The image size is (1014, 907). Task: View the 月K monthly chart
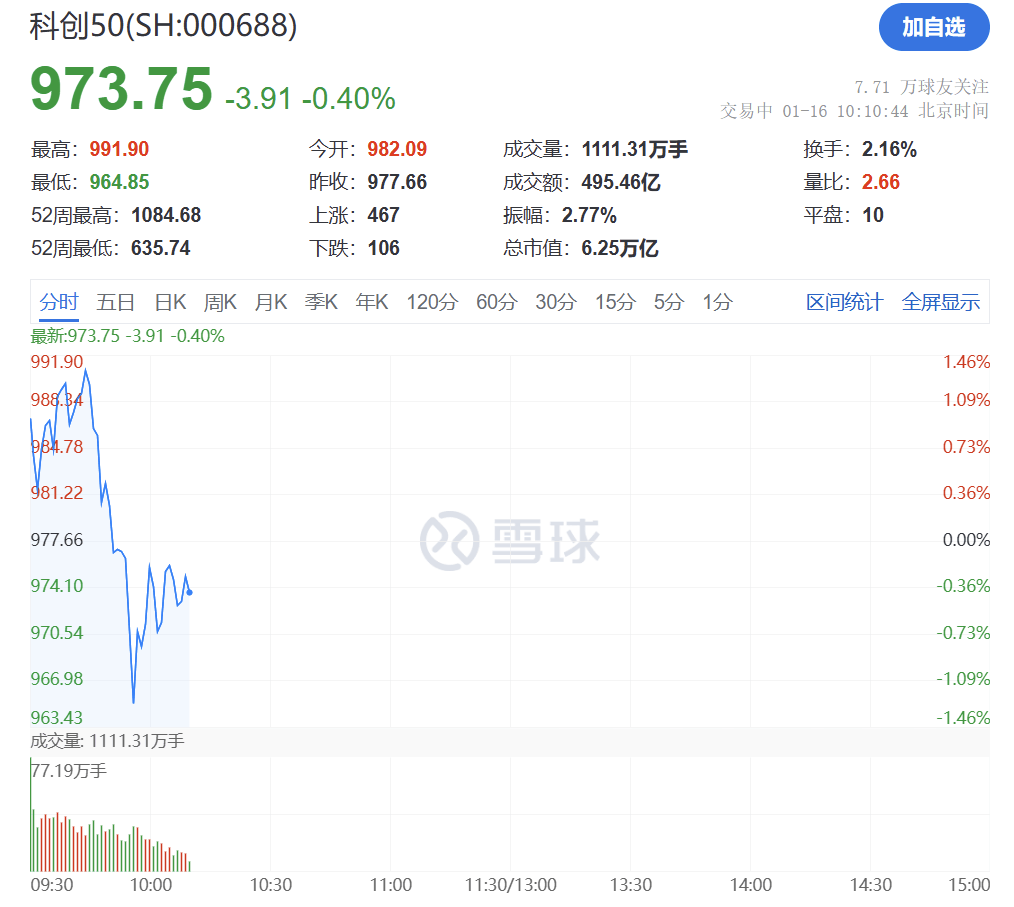pyautogui.click(x=270, y=301)
